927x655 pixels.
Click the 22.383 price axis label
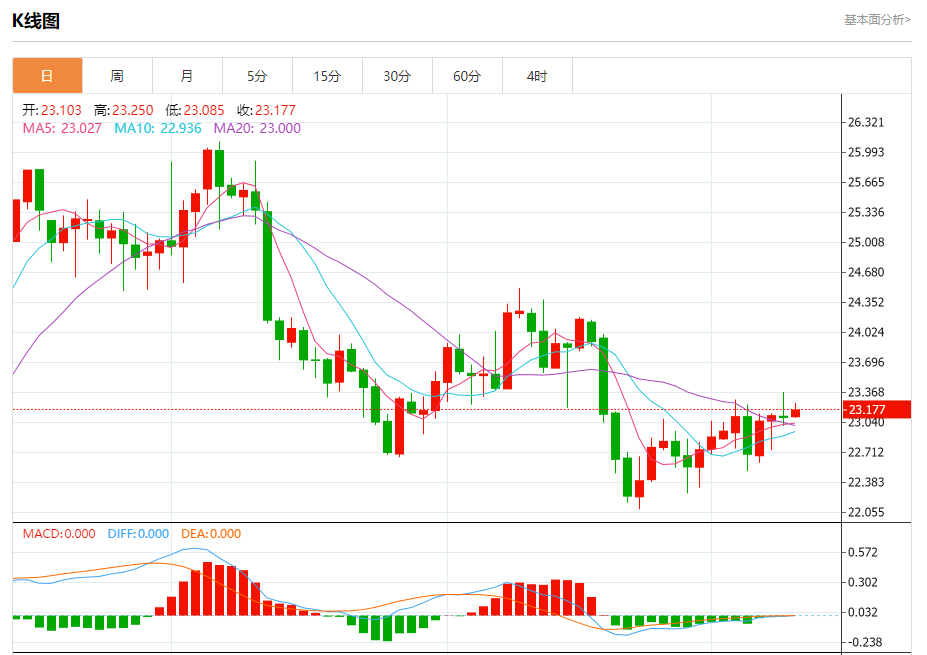[866, 482]
